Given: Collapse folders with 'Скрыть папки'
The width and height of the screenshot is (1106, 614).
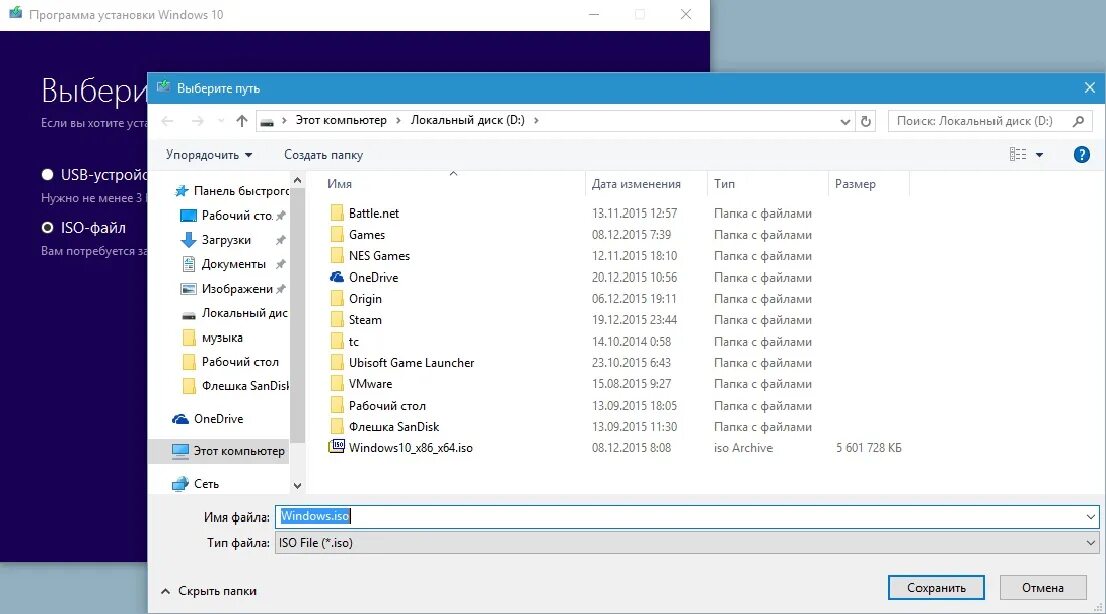Looking at the screenshot, I should pos(209,591).
